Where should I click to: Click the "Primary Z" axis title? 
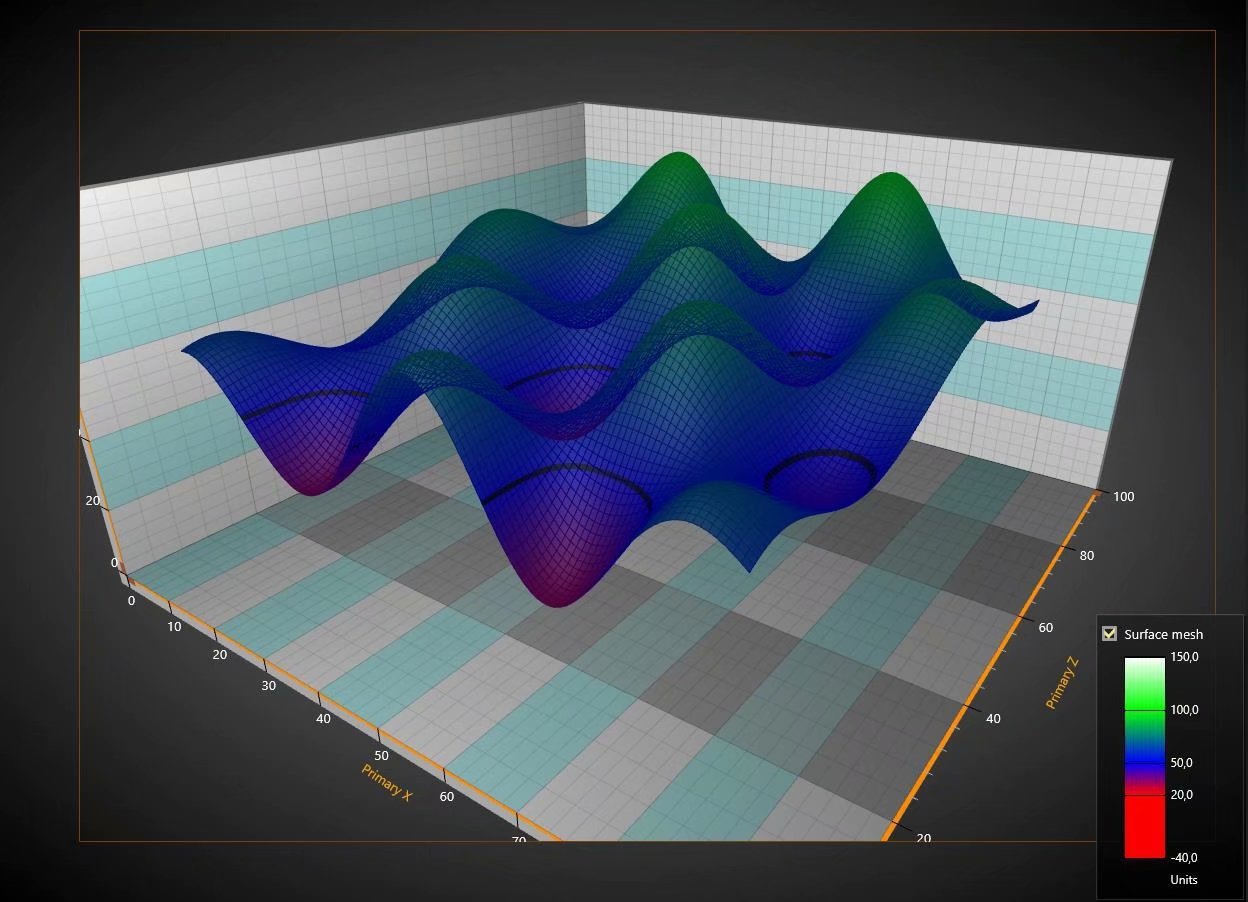pyautogui.click(x=1062, y=685)
